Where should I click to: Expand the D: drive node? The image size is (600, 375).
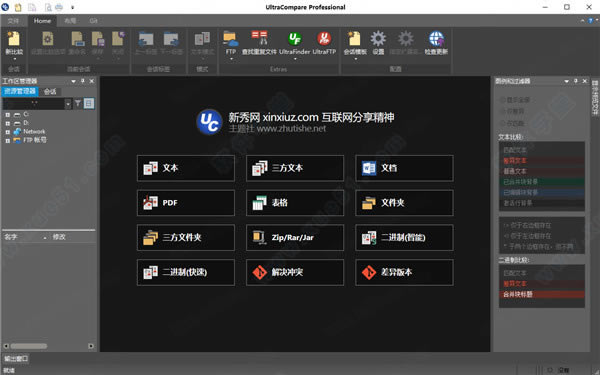(7, 123)
